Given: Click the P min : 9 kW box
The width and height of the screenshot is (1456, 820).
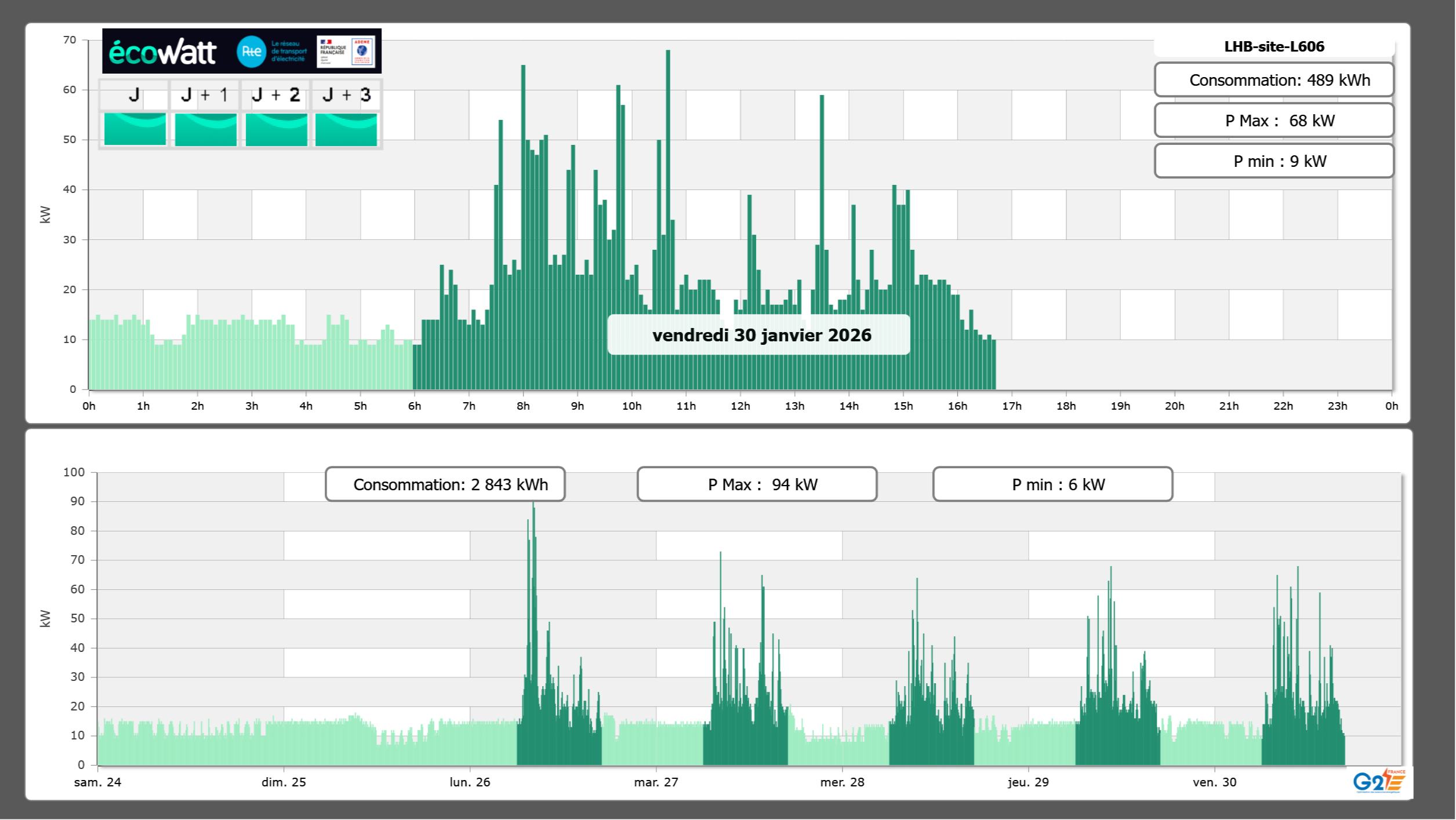Looking at the screenshot, I should coord(1274,161).
